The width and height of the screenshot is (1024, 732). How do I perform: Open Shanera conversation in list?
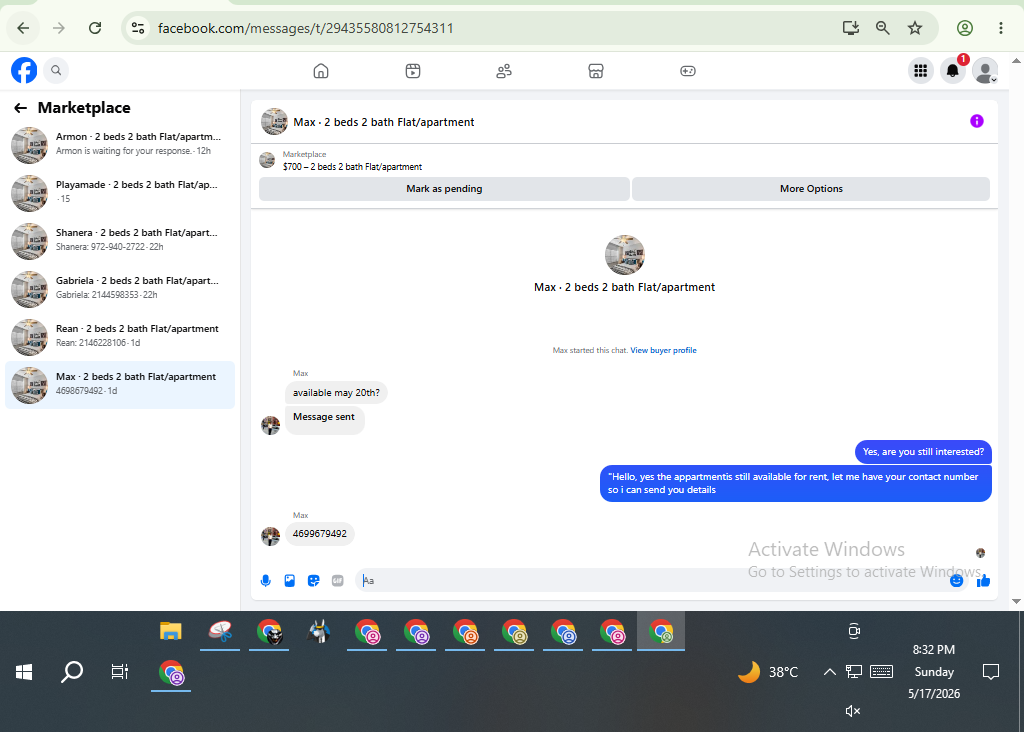coord(120,241)
